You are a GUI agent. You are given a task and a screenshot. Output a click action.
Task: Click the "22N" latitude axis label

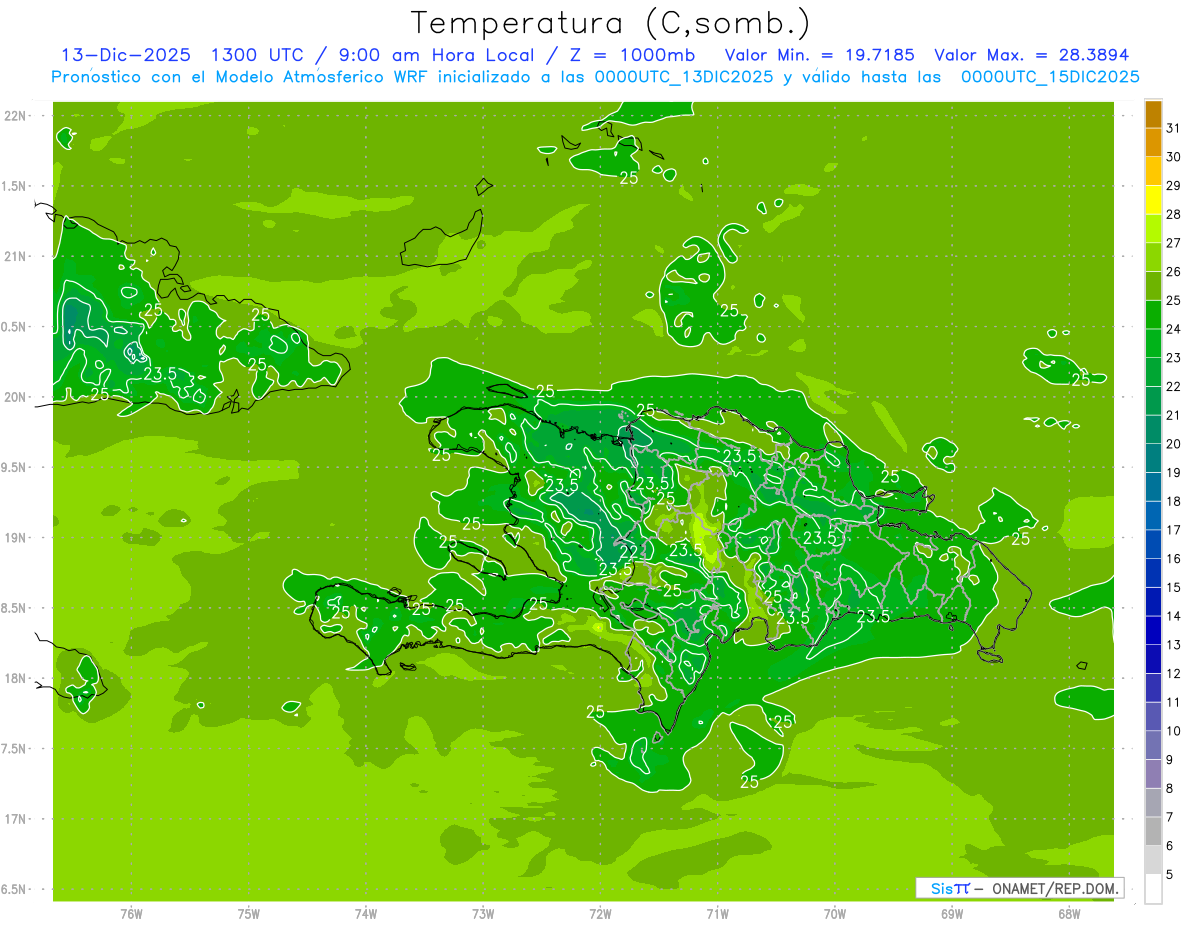tap(15, 116)
